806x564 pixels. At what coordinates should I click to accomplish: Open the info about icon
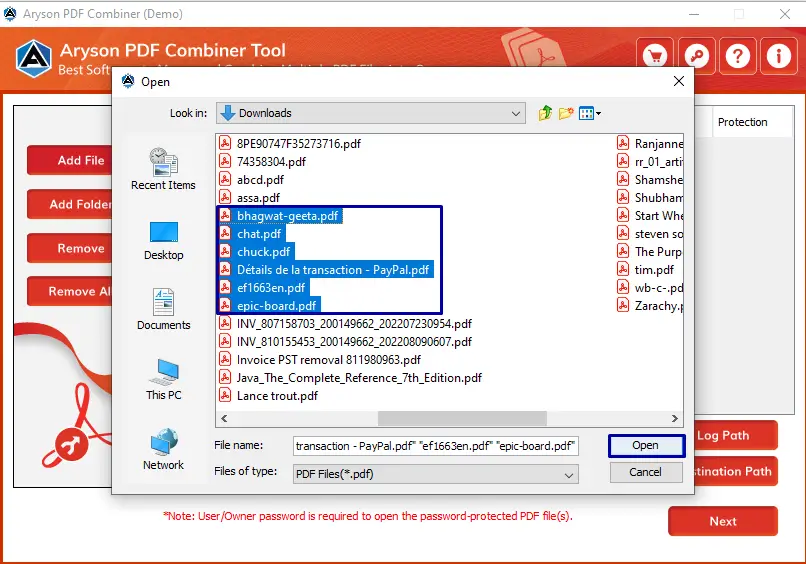pyautogui.click(x=779, y=56)
